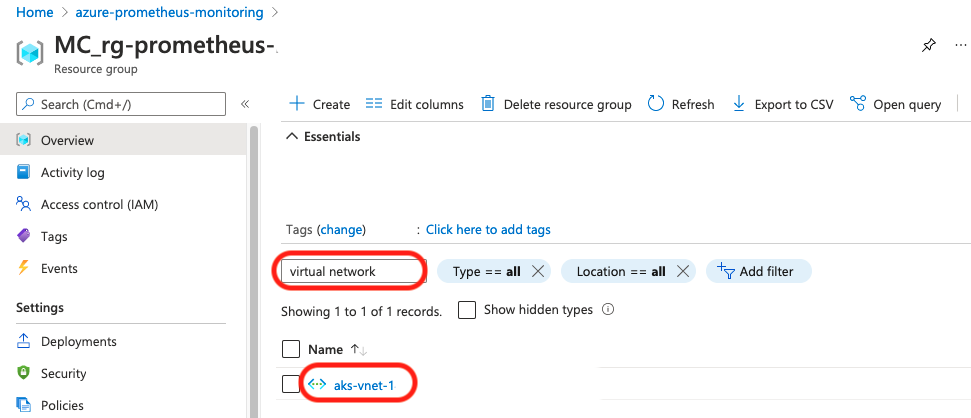This screenshot has width=971, height=418.
Task: Open the Location == all filter
Action: (620, 271)
